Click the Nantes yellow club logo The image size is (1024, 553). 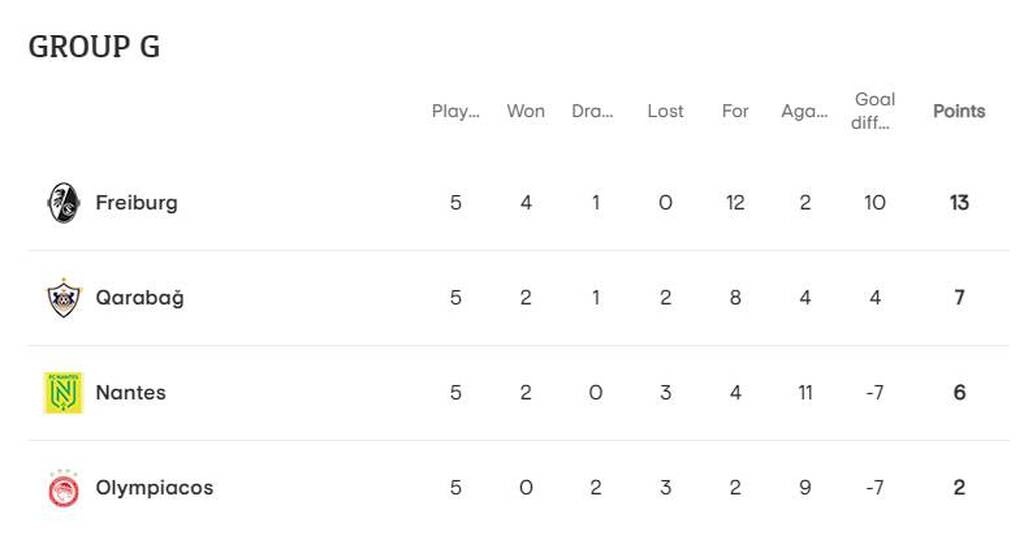64,393
